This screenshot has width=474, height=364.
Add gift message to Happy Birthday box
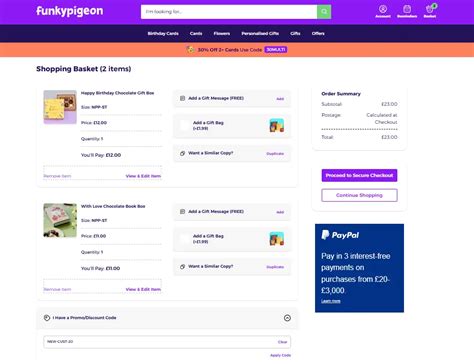point(280,99)
